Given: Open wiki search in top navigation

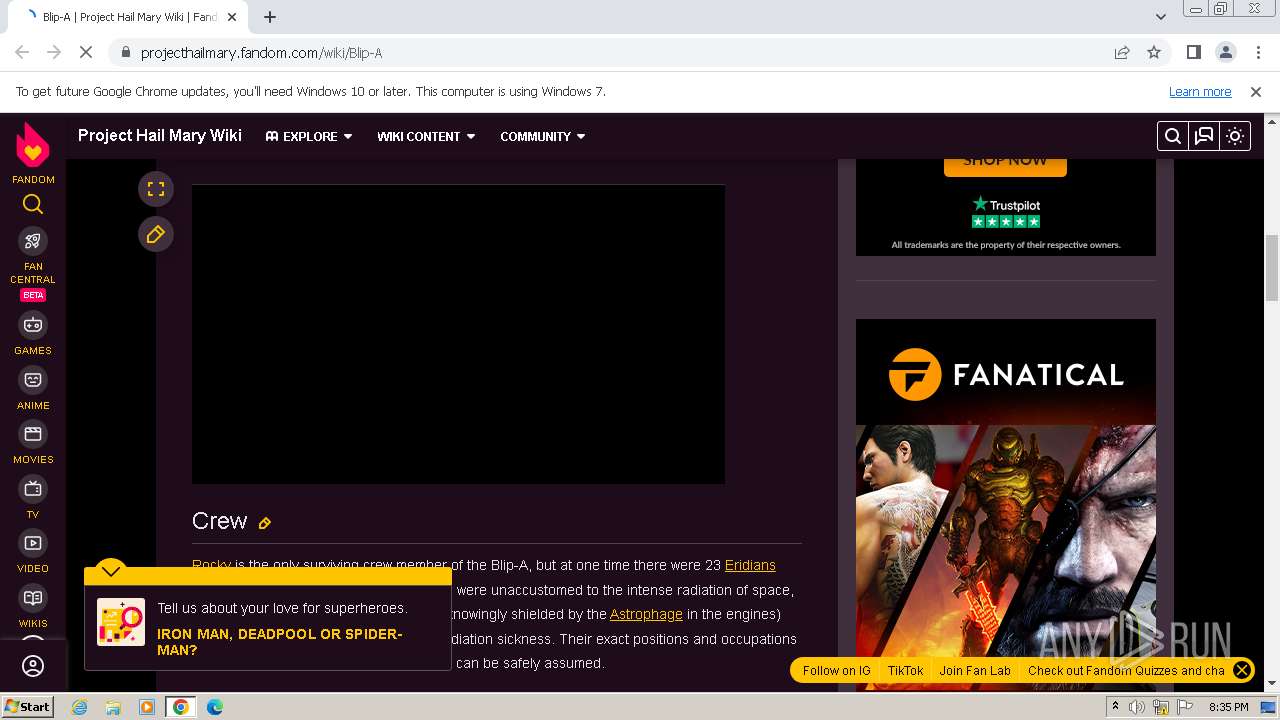Looking at the screenshot, I should click(1173, 136).
